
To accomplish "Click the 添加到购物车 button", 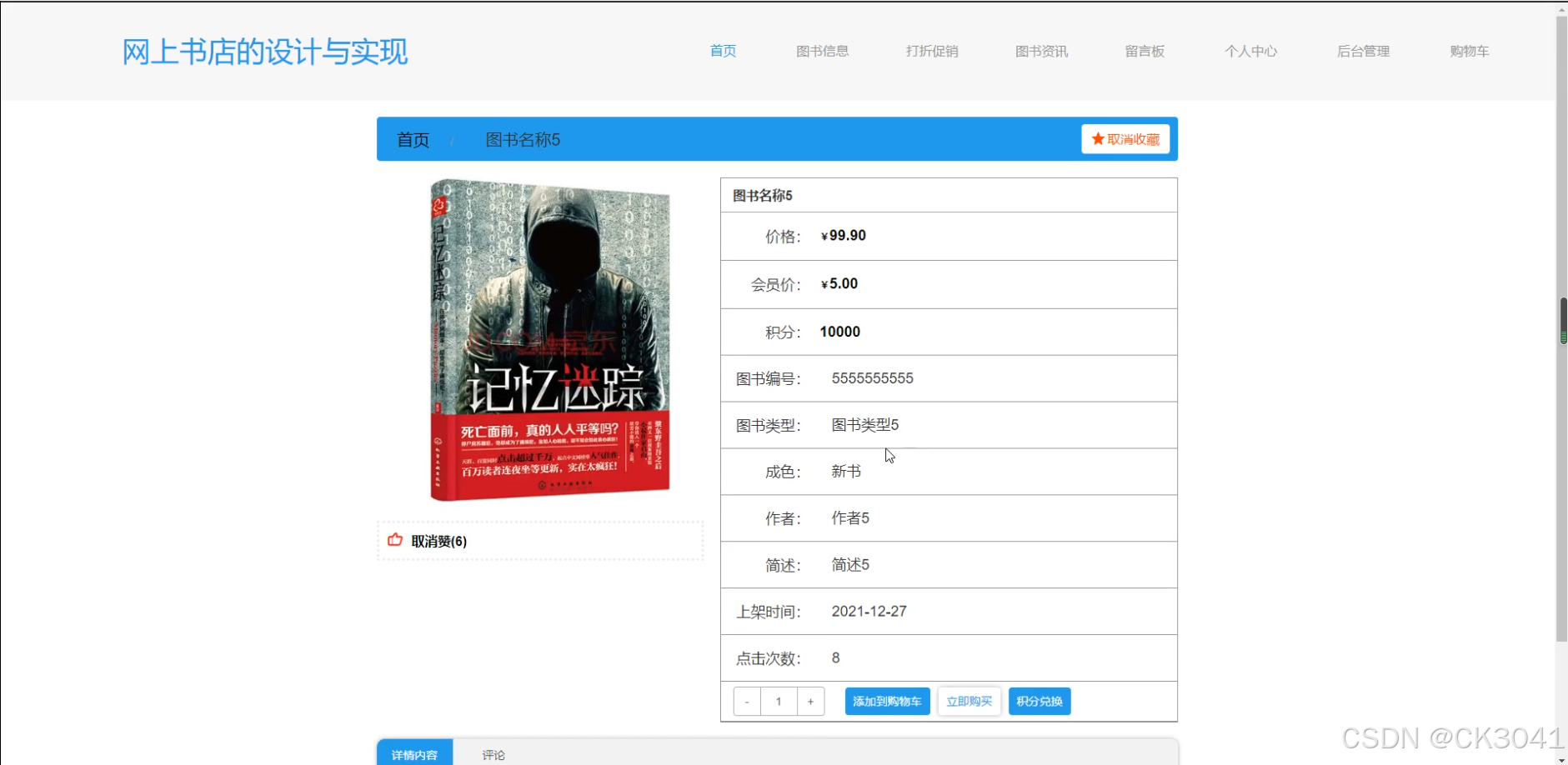I will [887, 701].
